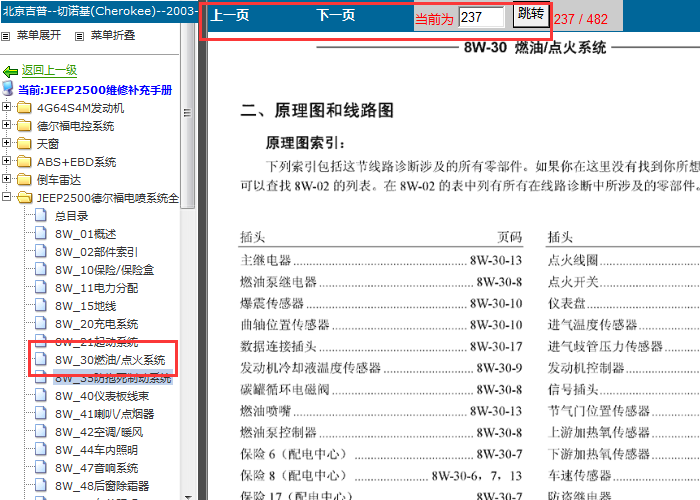
Task: Open 8W_10保险/保险盒 document
Action: point(104,270)
